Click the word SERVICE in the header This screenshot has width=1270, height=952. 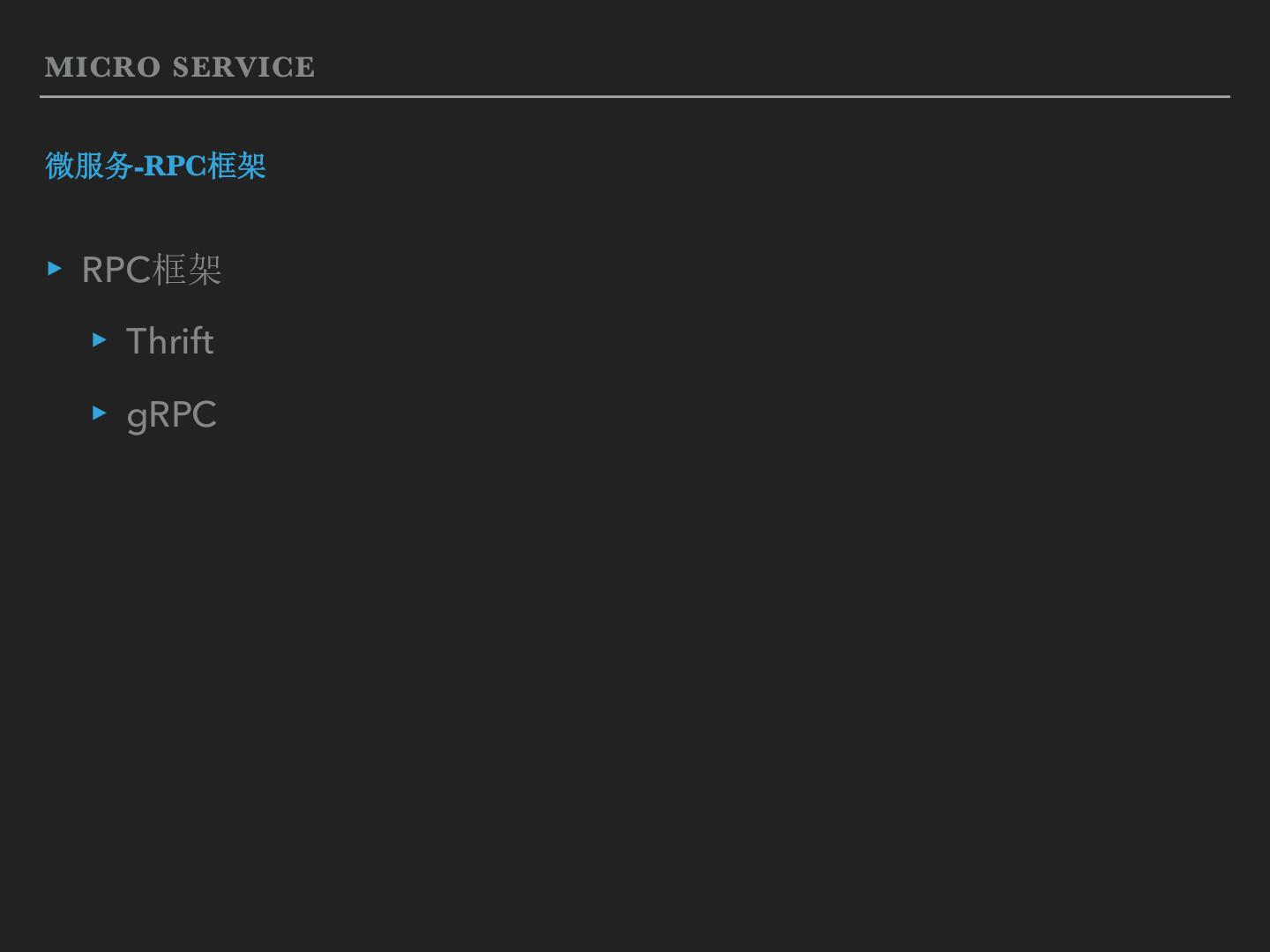pyautogui.click(x=243, y=67)
